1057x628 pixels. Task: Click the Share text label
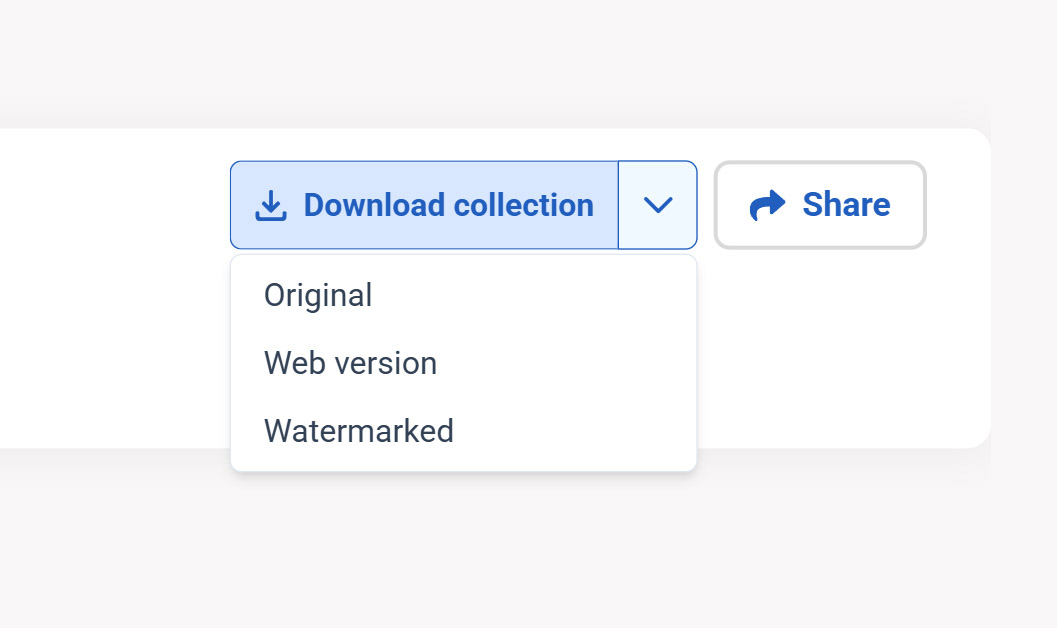pyautogui.click(x=846, y=204)
